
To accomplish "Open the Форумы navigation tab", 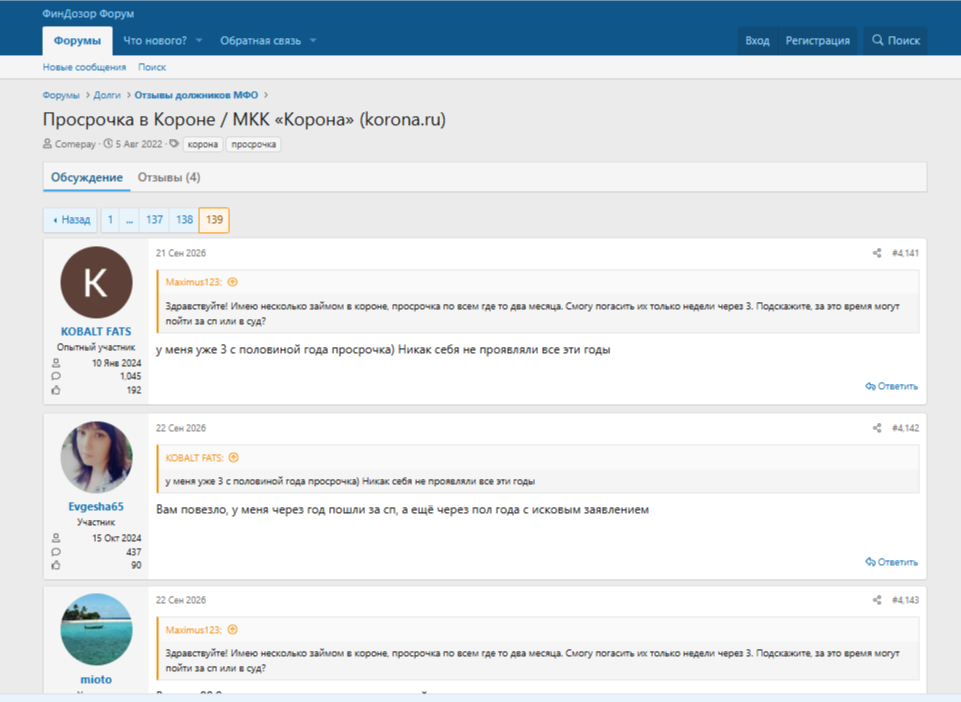I will pos(77,40).
